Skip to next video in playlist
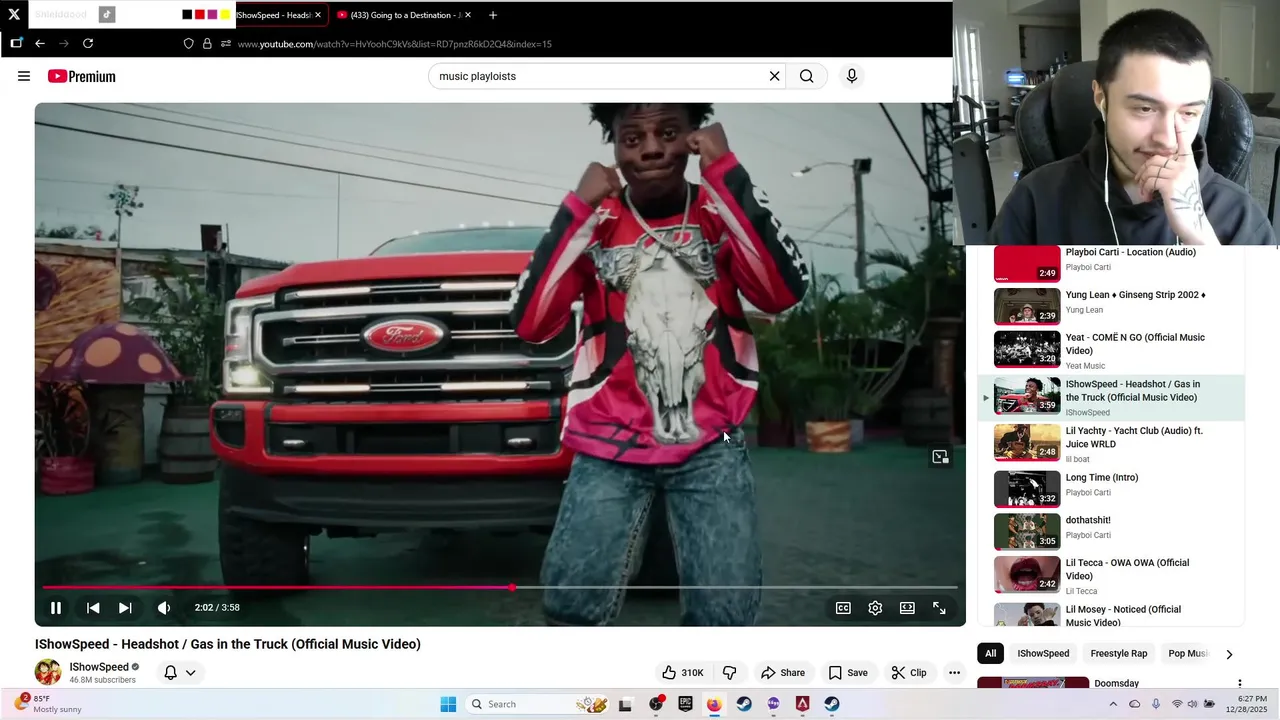Viewport: 1280px width, 720px height. click(125, 608)
